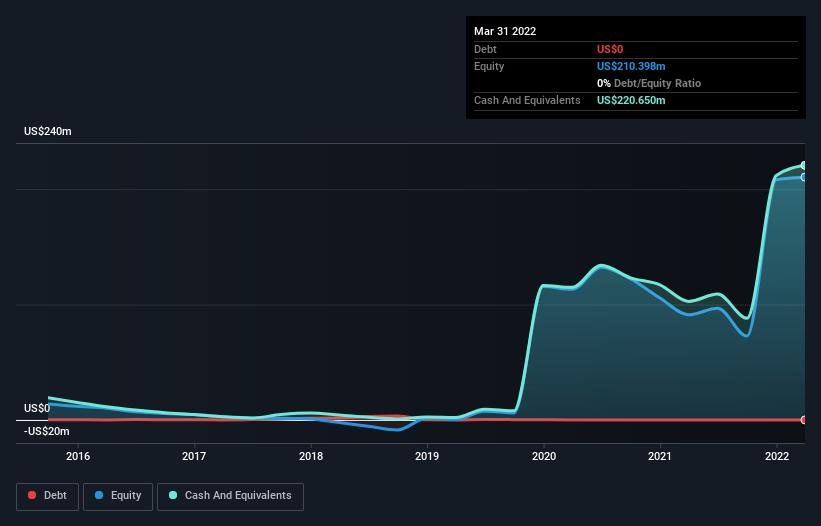Select the 2018 x-axis label
This screenshot has height=526, width=821.
(x=311, y=456)
